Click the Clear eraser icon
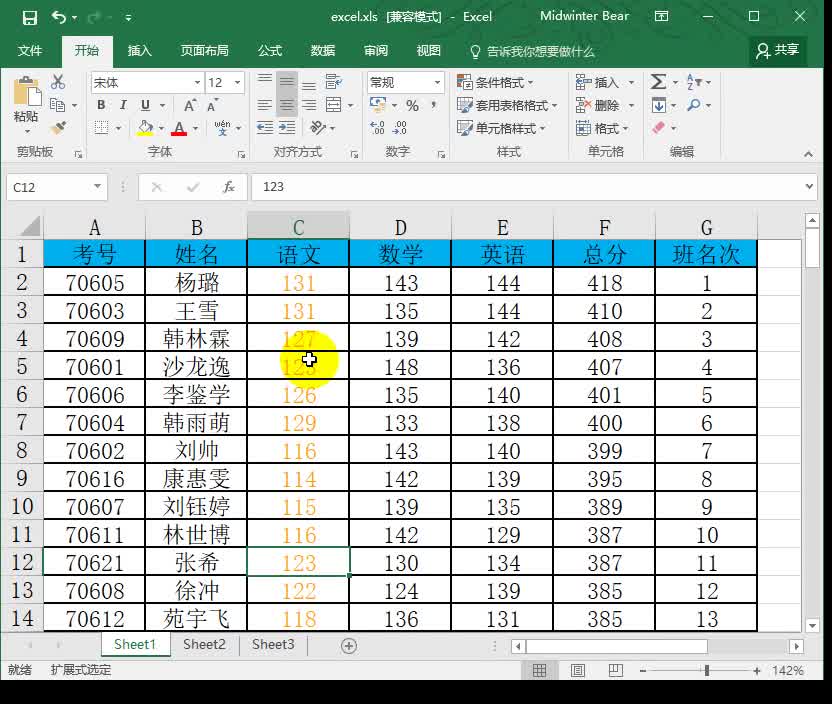 (x=659, y=127)
